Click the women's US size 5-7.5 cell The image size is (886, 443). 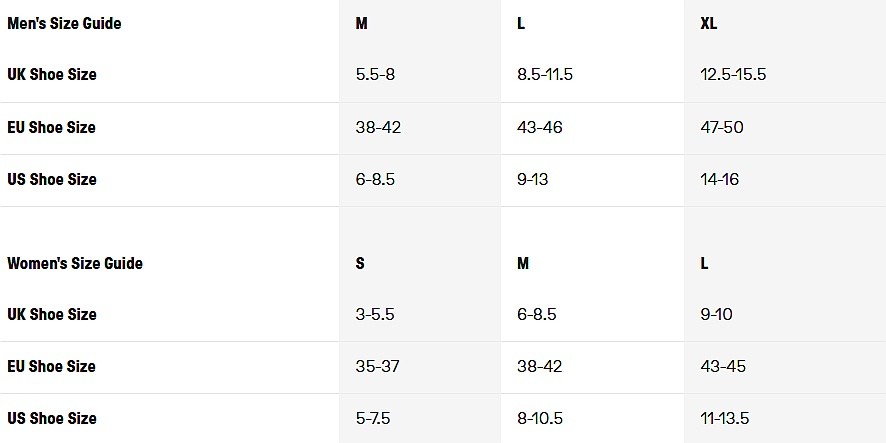click(375, 418)
